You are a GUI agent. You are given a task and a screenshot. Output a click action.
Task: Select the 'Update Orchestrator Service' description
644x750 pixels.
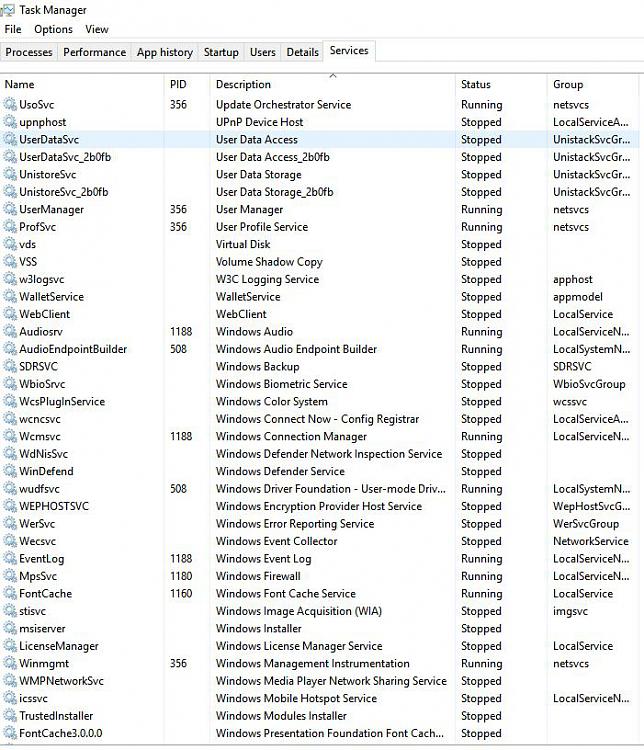coord(283,104)
